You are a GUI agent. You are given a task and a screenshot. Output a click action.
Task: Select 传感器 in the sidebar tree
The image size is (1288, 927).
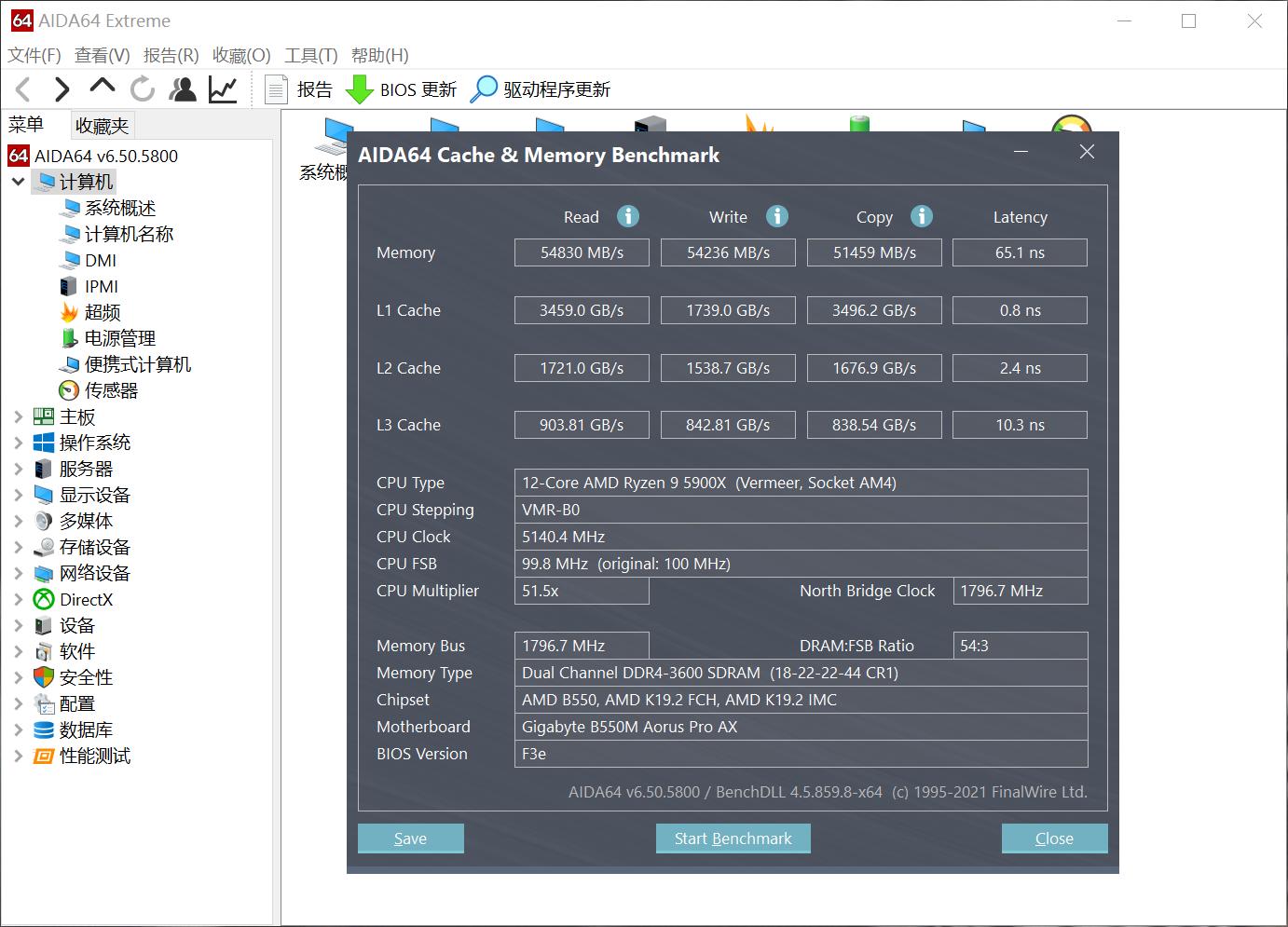pos(111,390)
